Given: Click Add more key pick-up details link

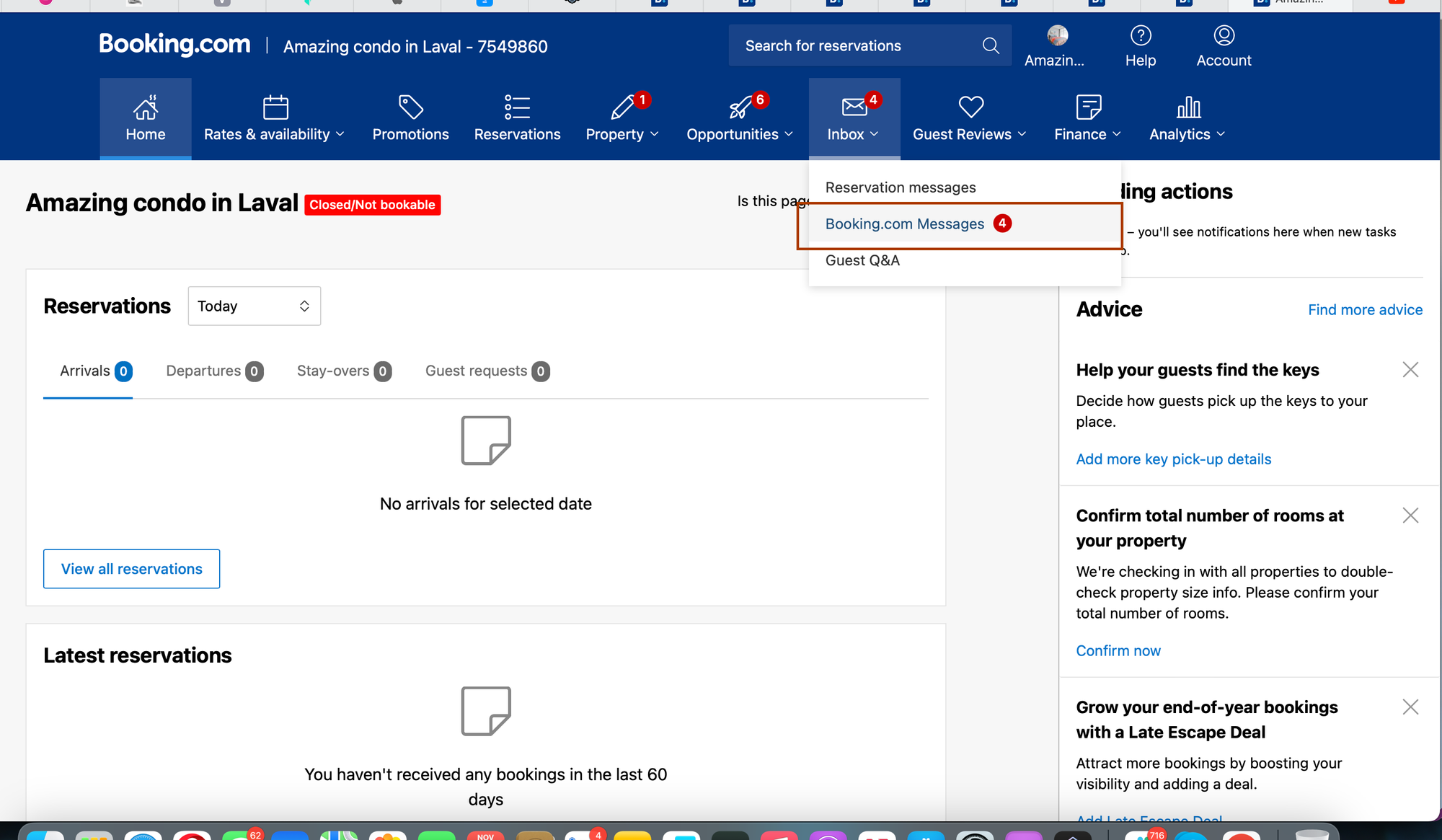Looking at the screenshot, I should click(1174, 459).
